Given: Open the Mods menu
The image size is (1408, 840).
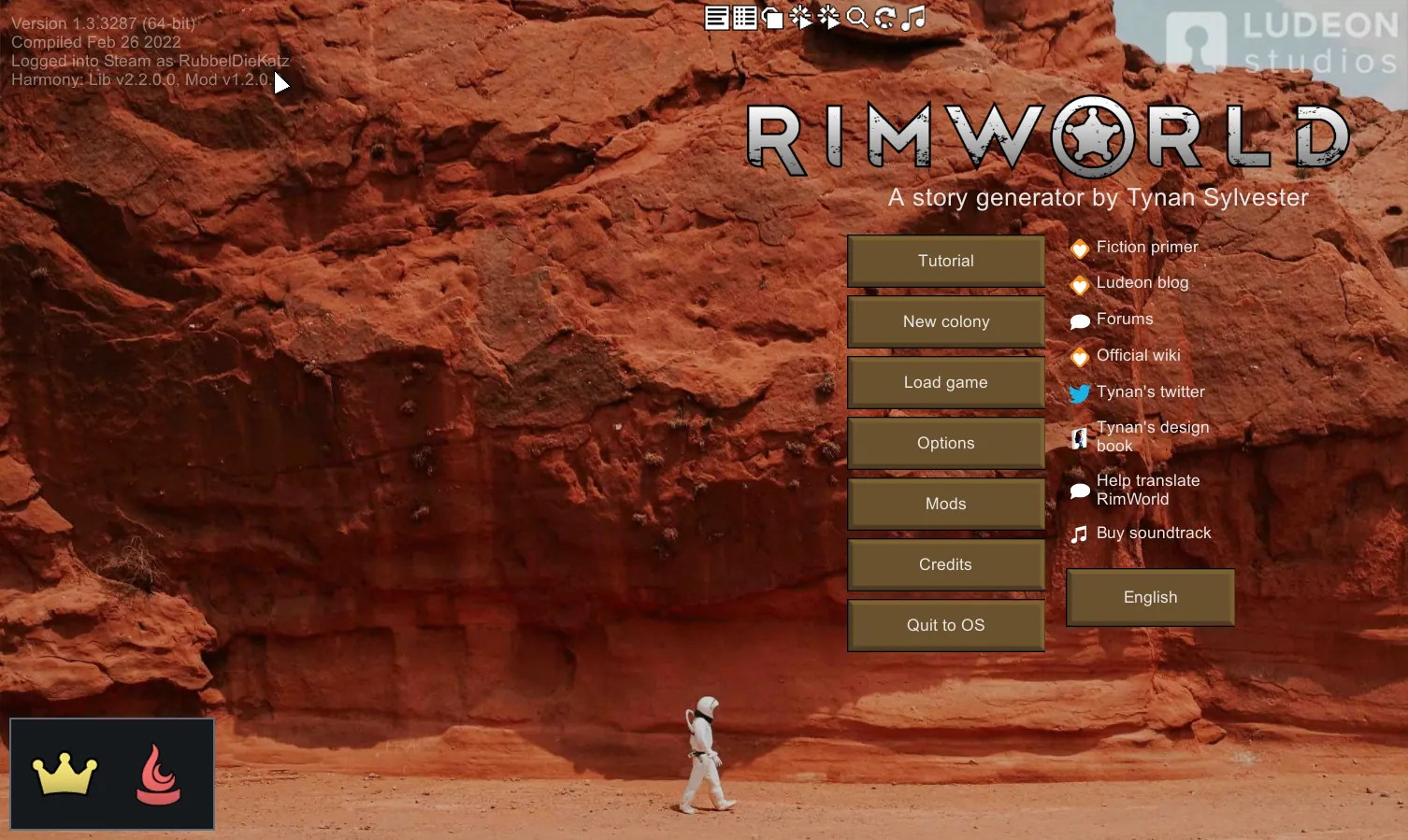Looking at the screenshot, I should pos(945,504).
